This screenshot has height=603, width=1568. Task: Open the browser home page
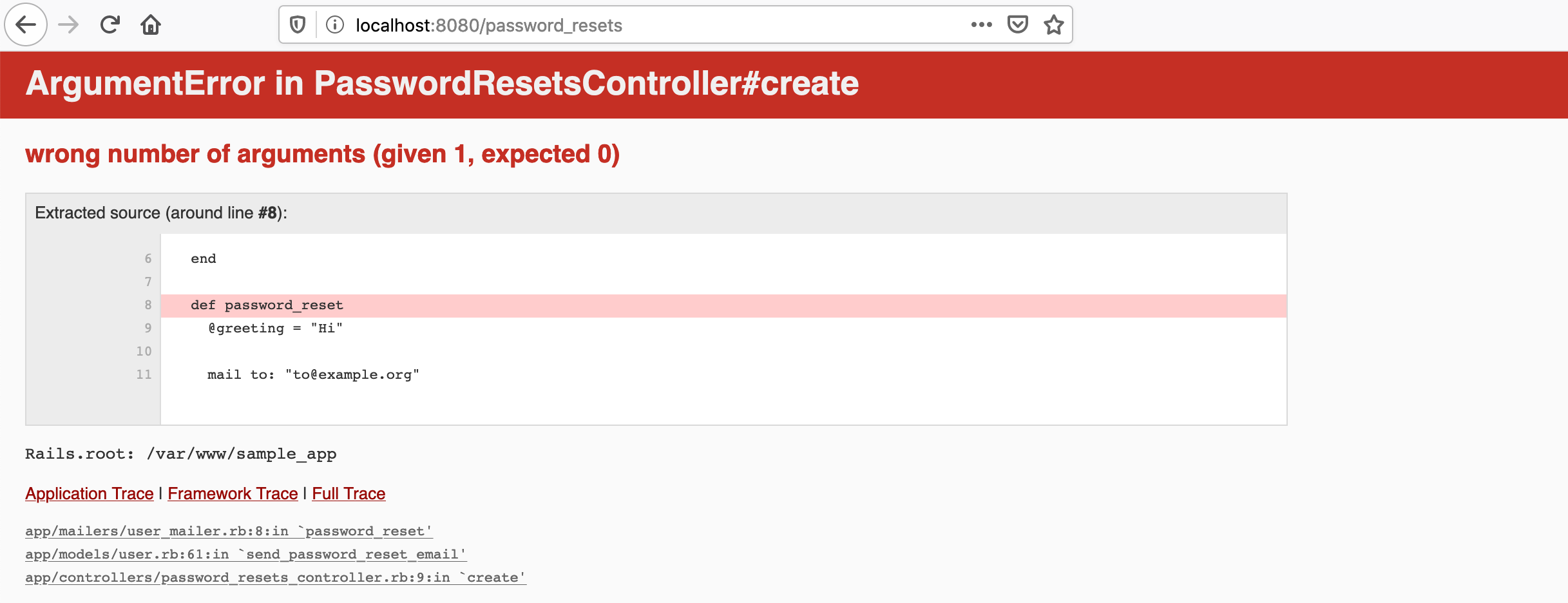[x=151, y=25]
